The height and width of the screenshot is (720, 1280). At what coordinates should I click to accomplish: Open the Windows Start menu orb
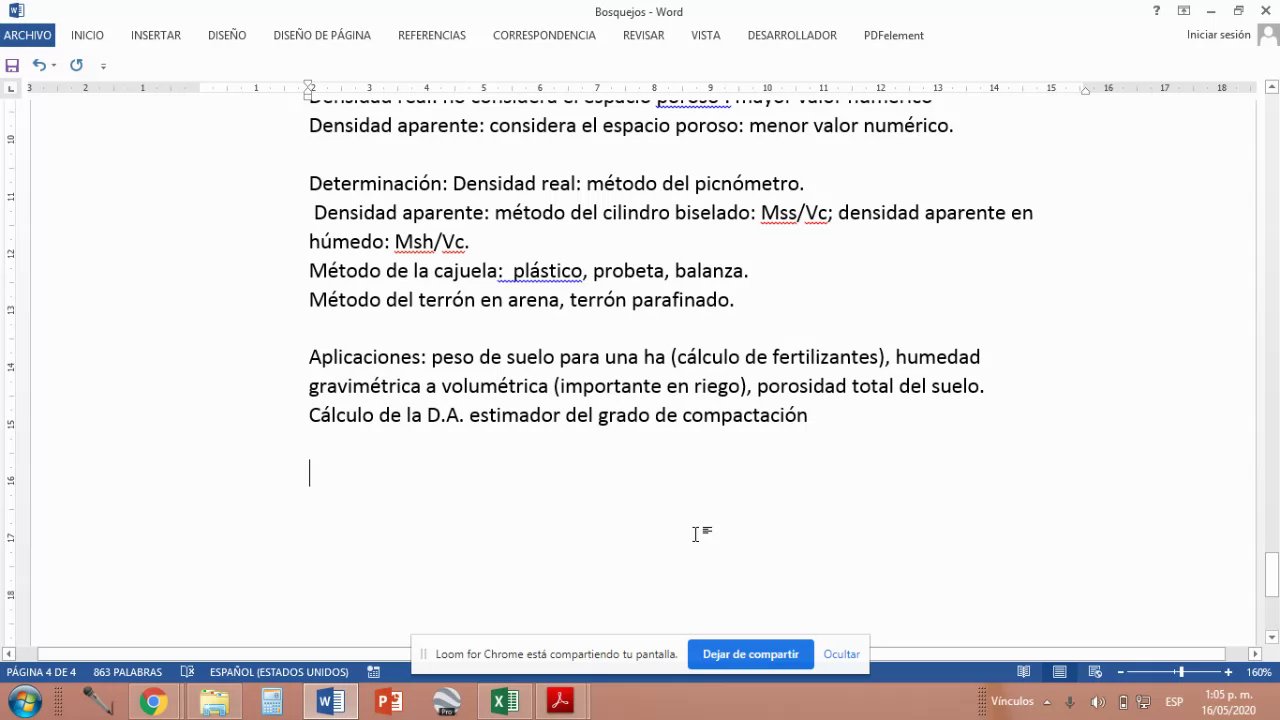click(24, 702)
